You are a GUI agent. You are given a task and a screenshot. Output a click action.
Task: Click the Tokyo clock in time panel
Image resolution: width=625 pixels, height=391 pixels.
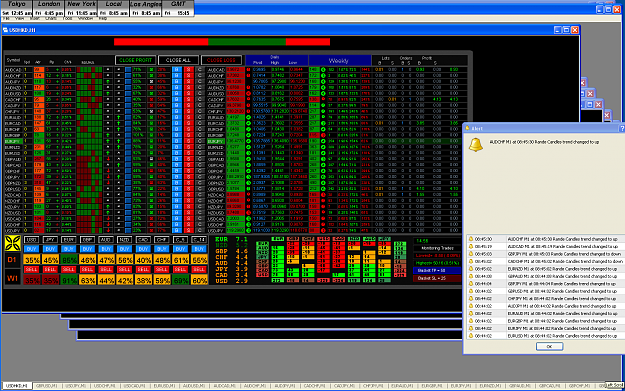click(16, 8)
